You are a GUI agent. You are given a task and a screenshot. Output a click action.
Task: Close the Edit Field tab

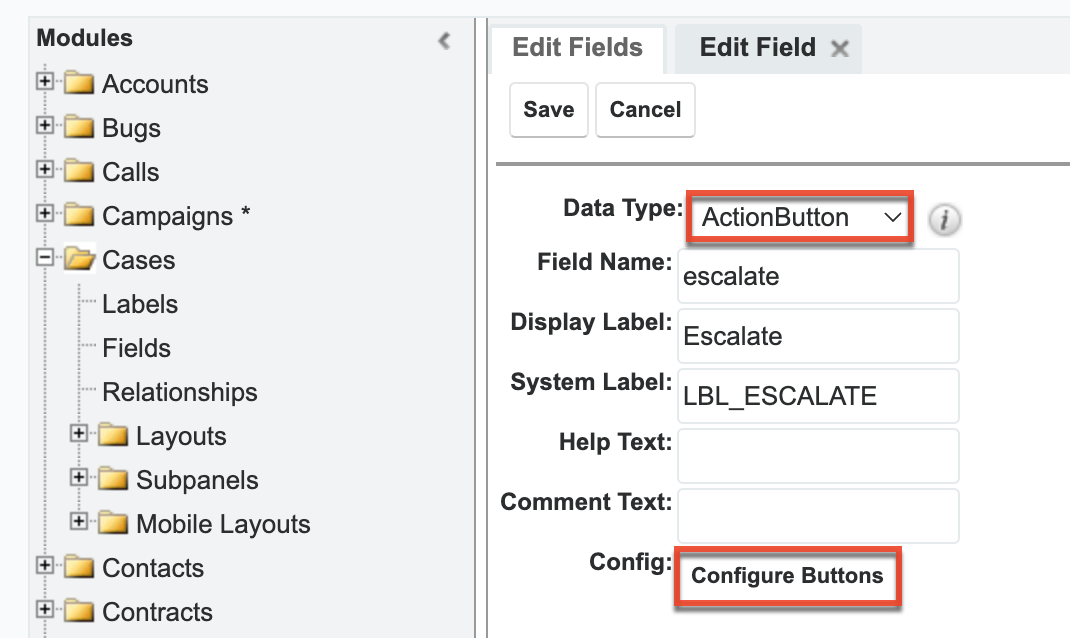(841, 48)
